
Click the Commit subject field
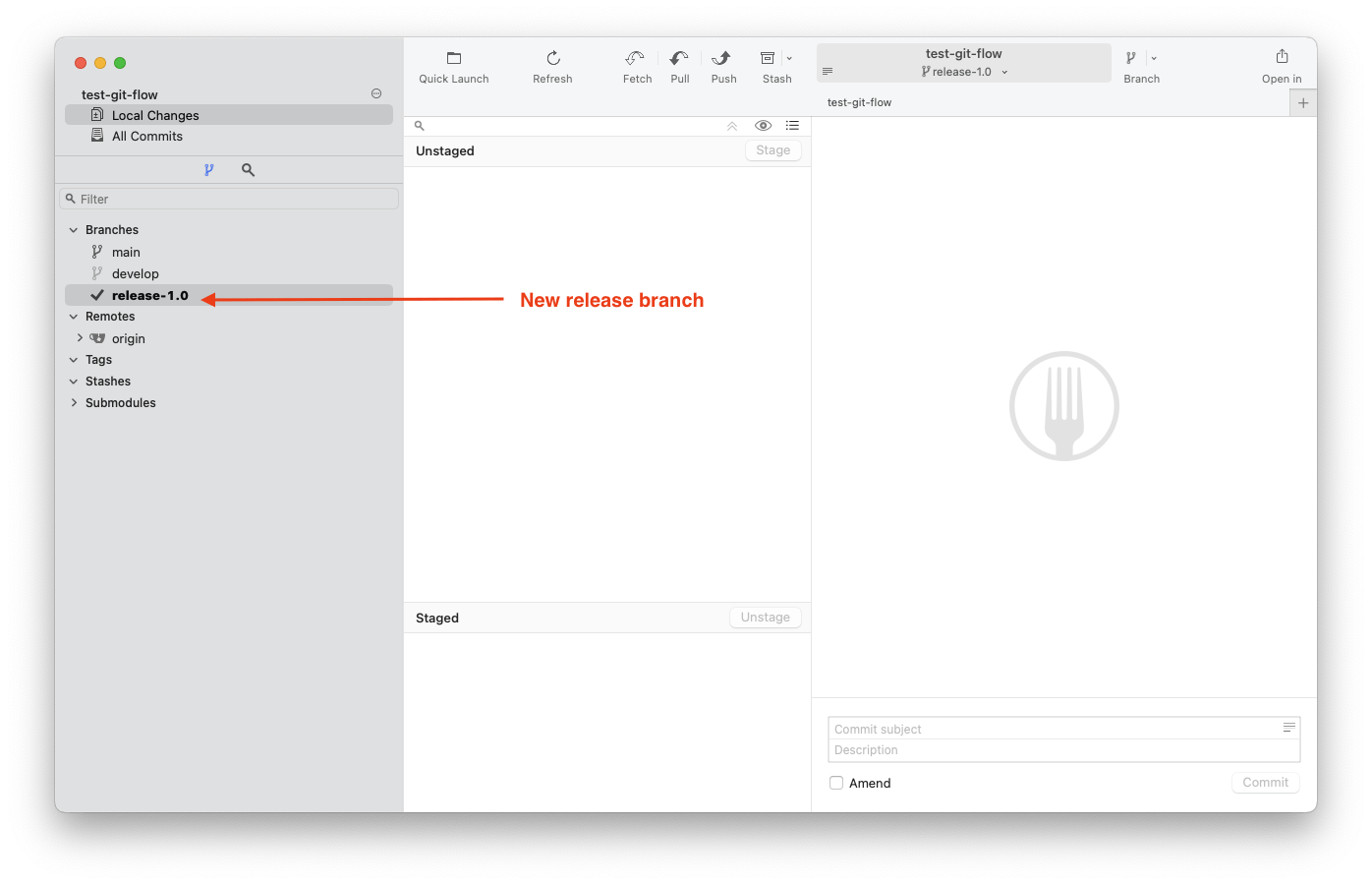[x=1052, y=729]
